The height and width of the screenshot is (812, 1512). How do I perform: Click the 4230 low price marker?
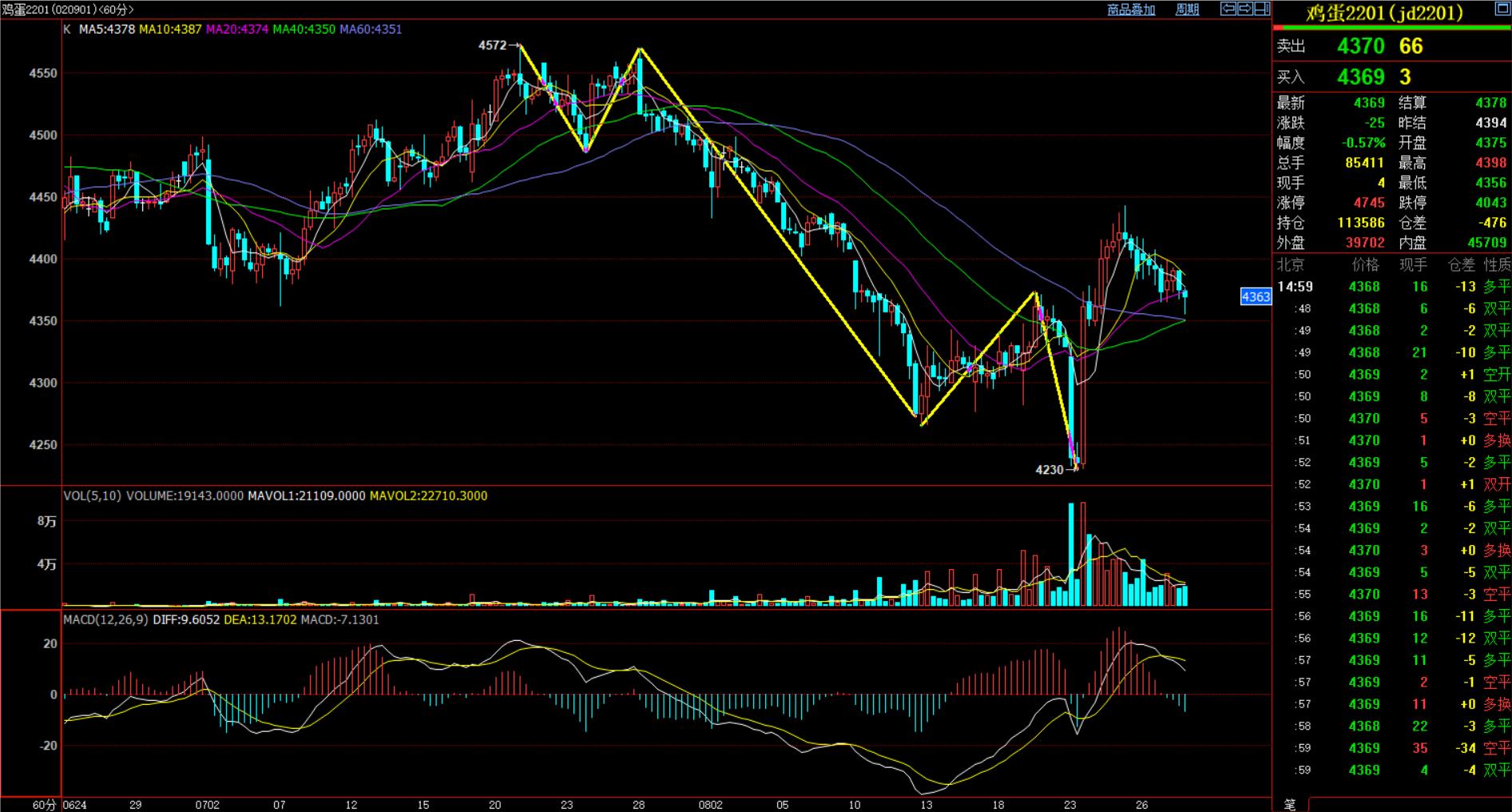point(1049,470)
